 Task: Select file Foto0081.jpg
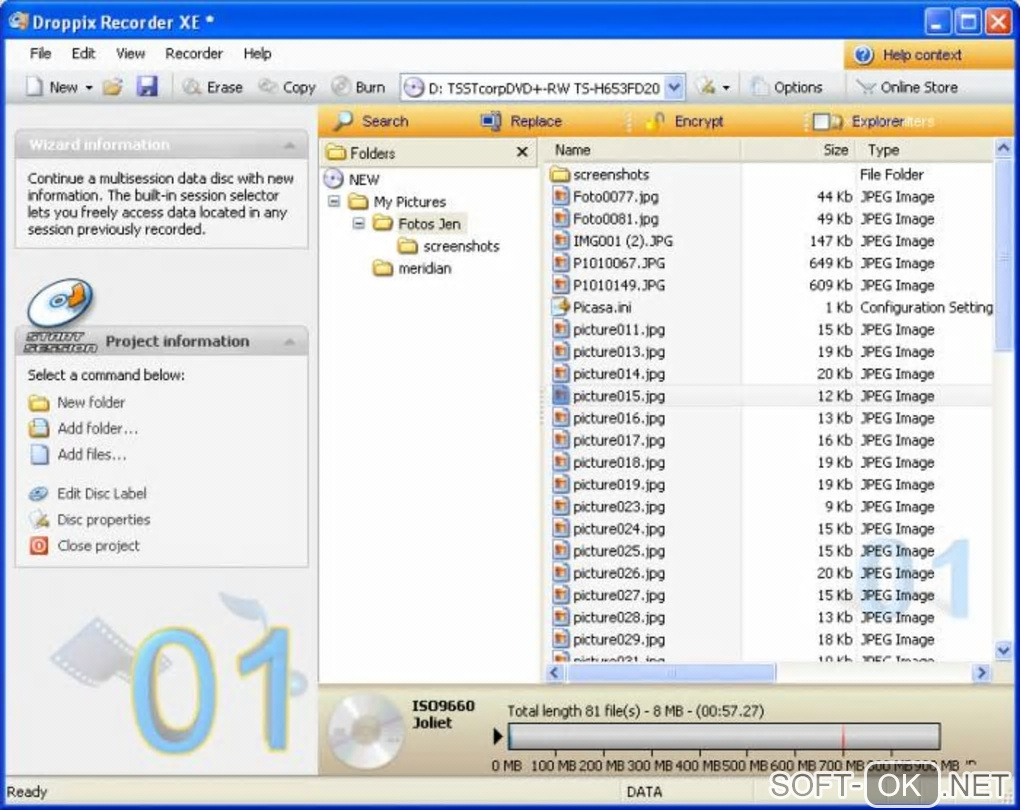click(x=606, y=219)
